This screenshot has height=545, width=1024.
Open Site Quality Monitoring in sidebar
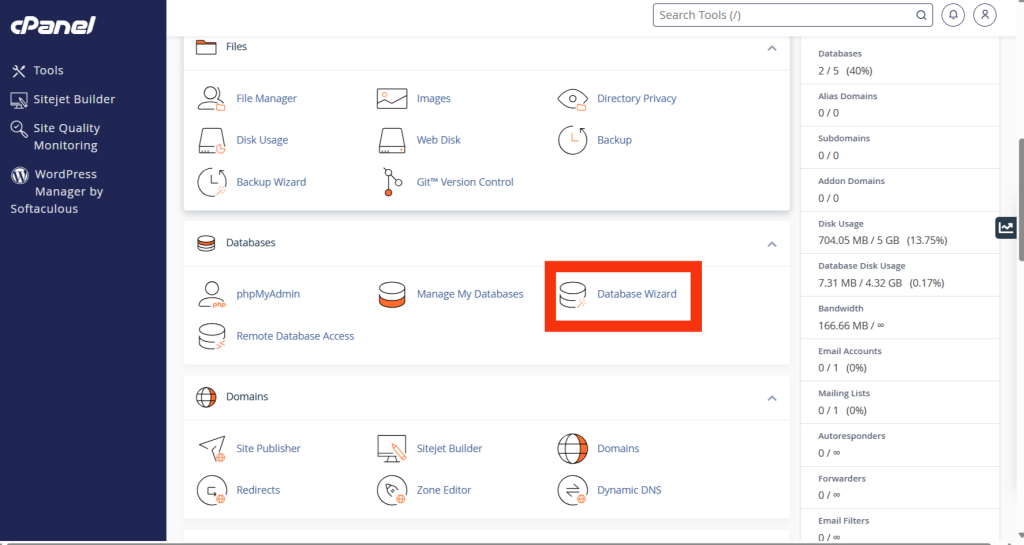[66, 136]
